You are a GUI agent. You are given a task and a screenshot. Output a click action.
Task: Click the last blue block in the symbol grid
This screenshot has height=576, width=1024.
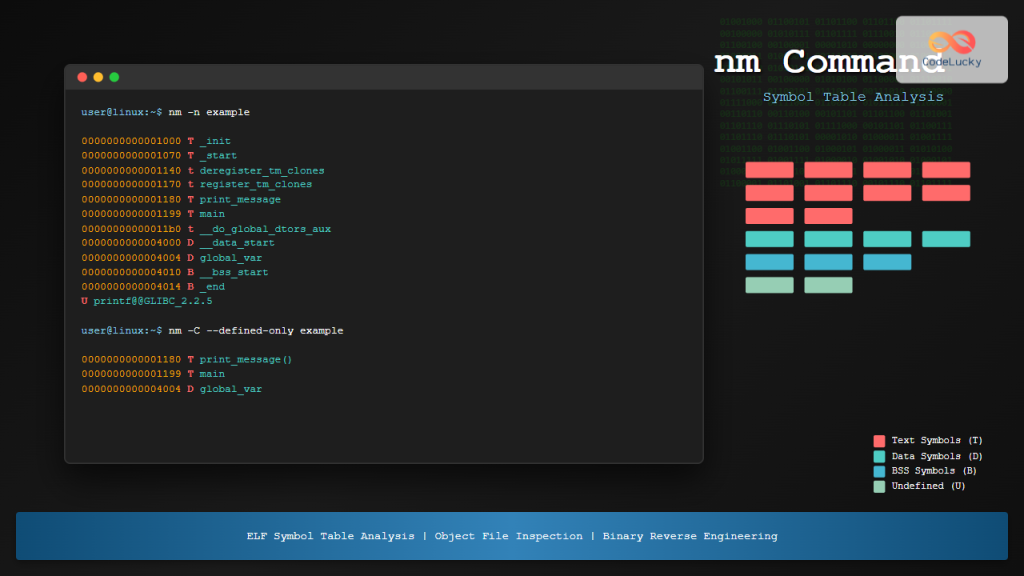pos(886,261)
